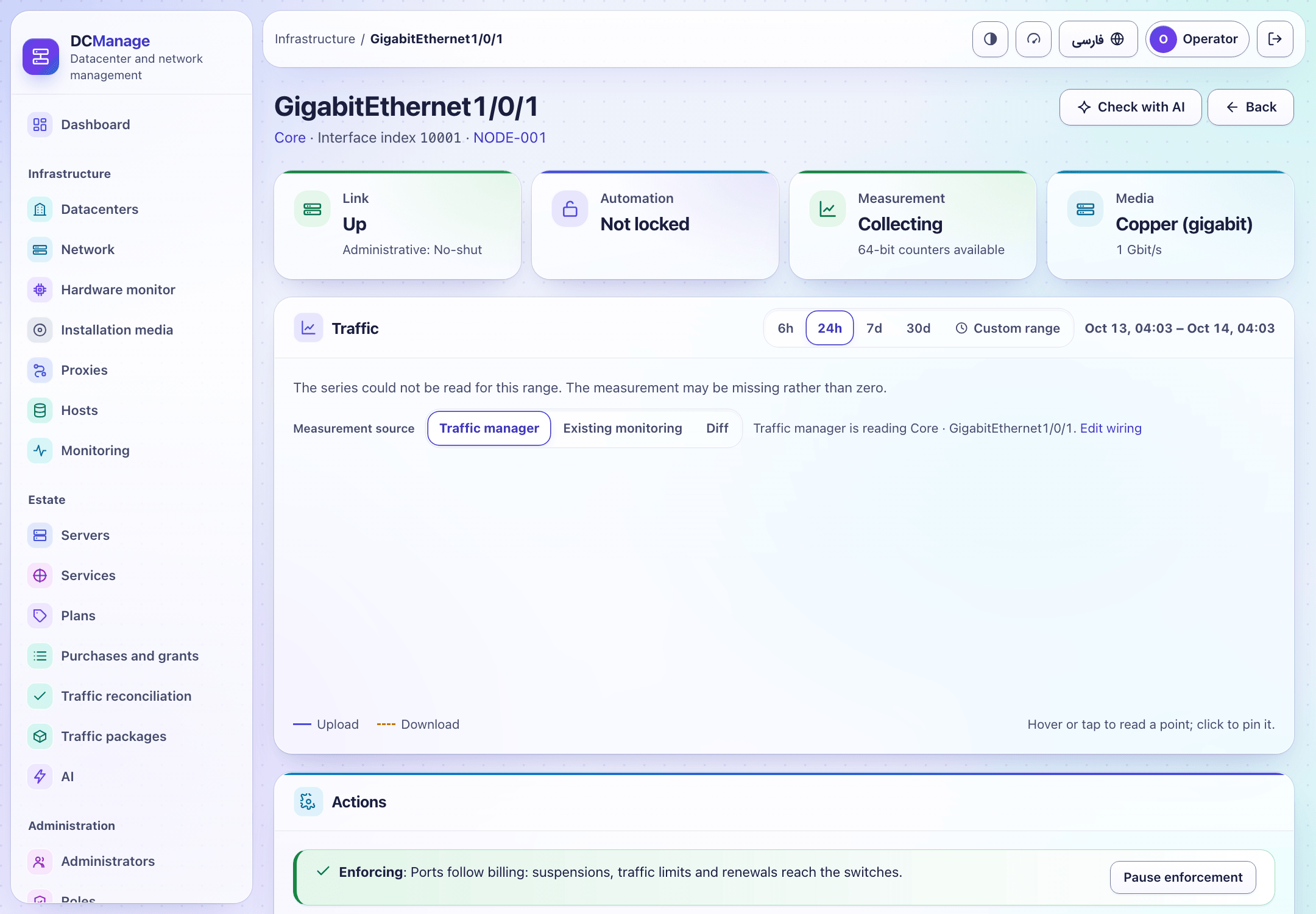Screen dimensions: 1316x914
Task: Select the 24h time range
Action: pos(830,328)
